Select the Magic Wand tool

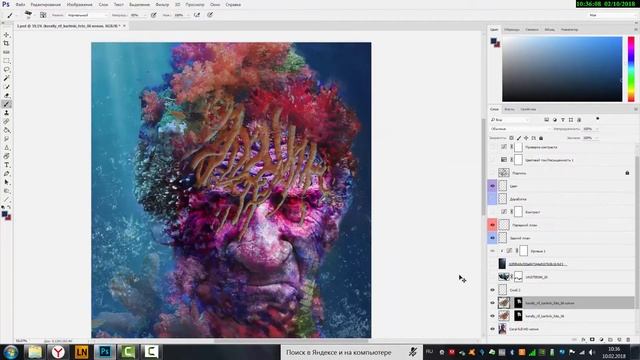point(6,78)
